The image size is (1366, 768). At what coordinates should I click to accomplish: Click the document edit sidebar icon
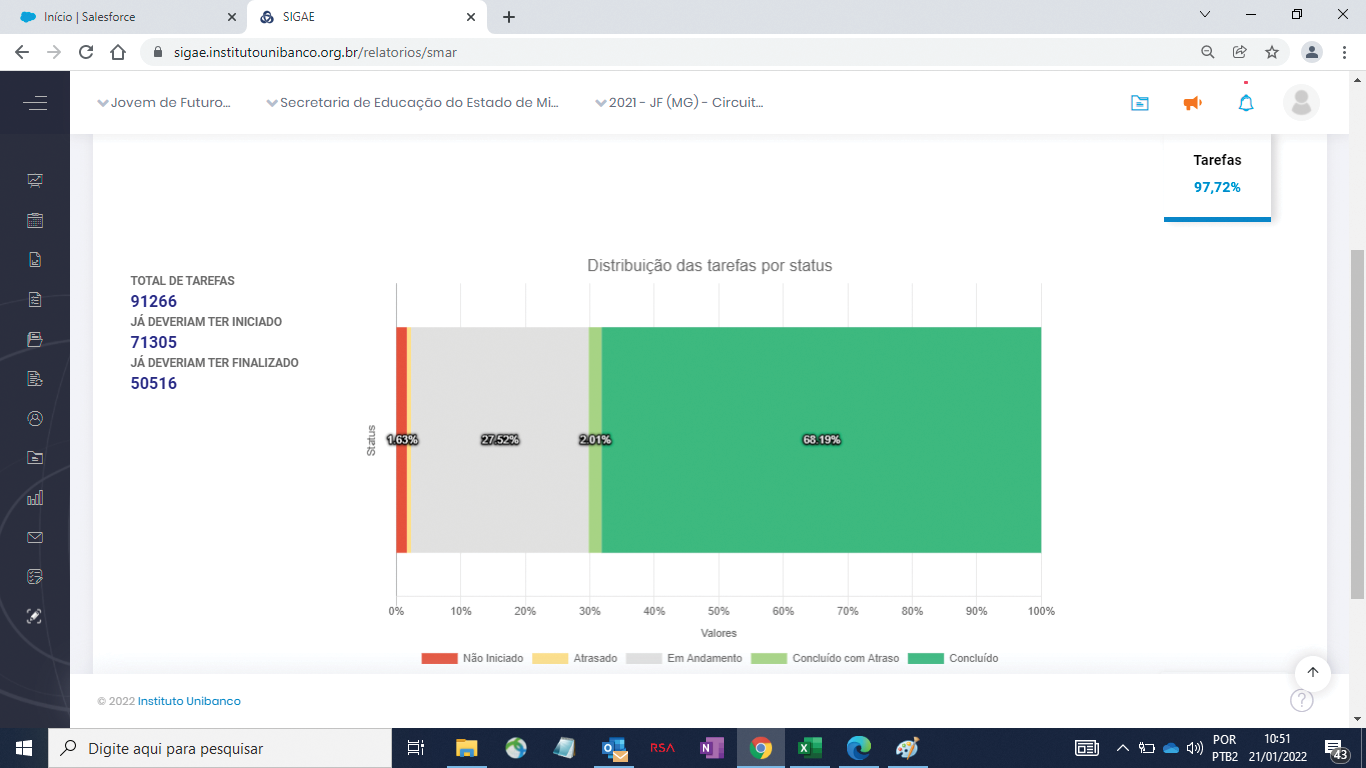click(x=35, y=379)
